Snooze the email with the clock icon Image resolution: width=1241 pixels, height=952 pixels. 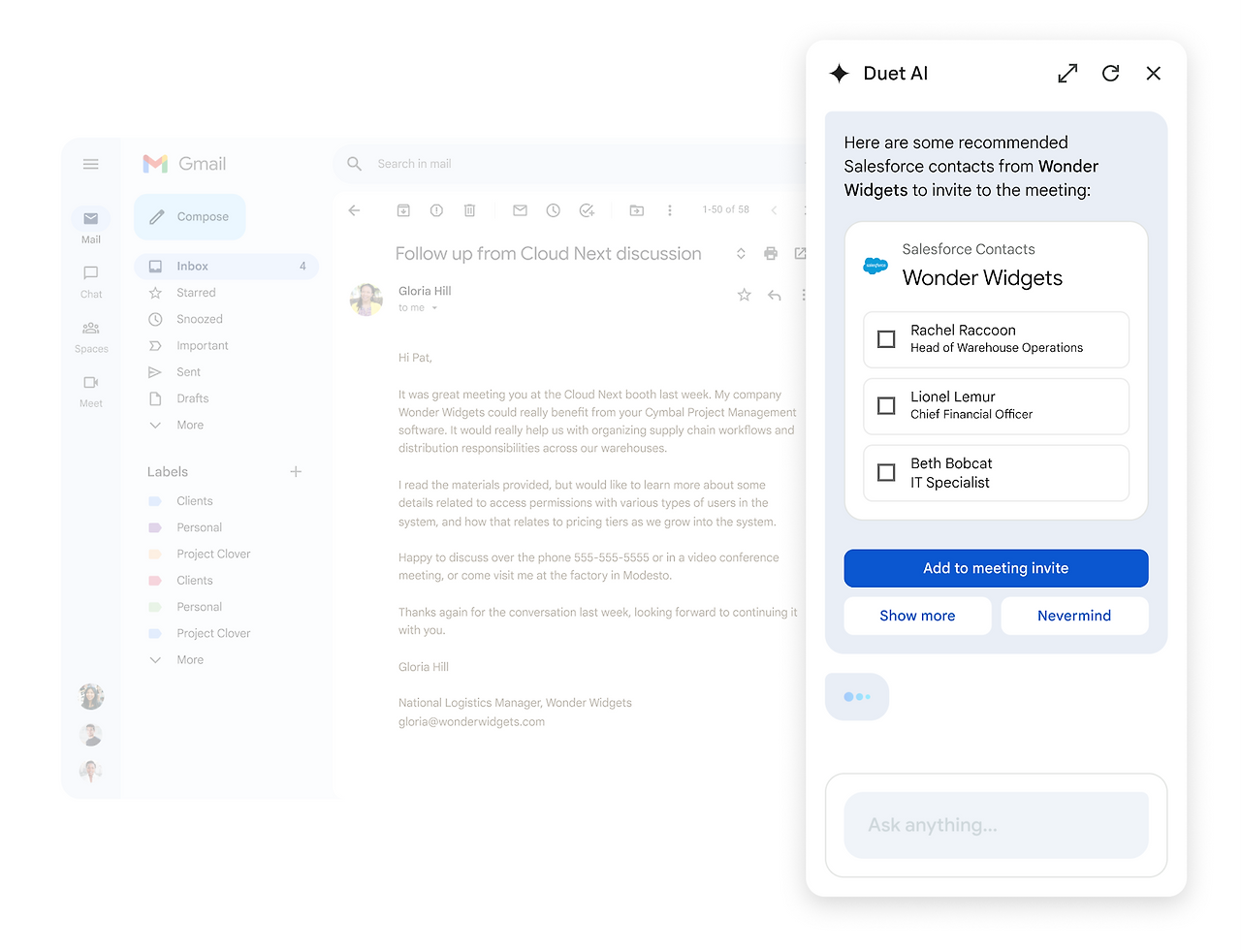coord(553,210)
